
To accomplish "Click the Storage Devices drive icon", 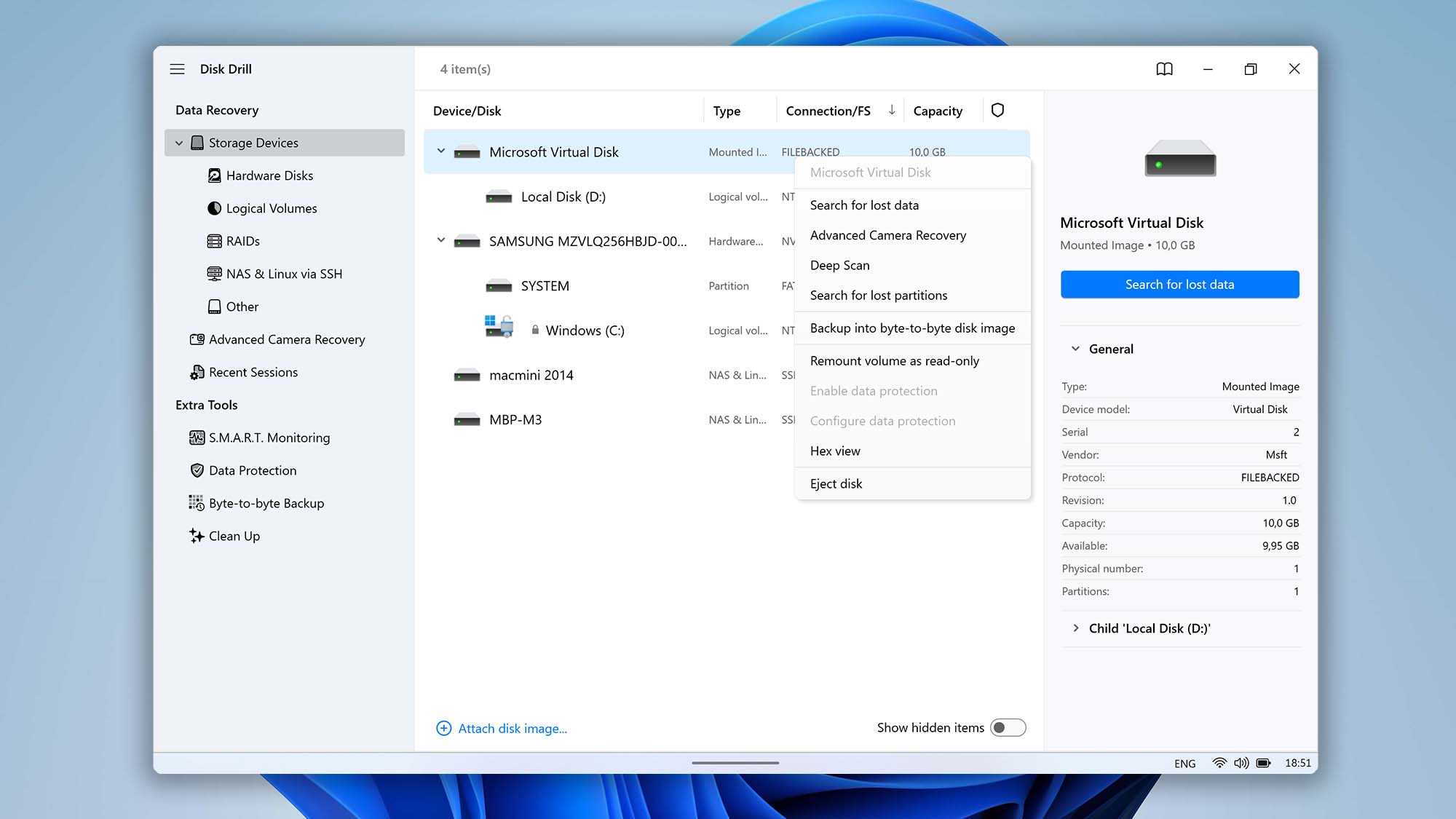I will pyautogui.click(x=197, y=143).
